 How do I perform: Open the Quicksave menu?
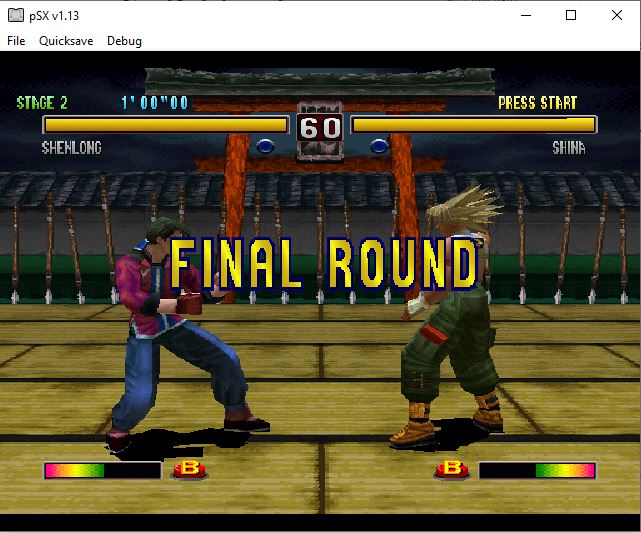(66, 41)
